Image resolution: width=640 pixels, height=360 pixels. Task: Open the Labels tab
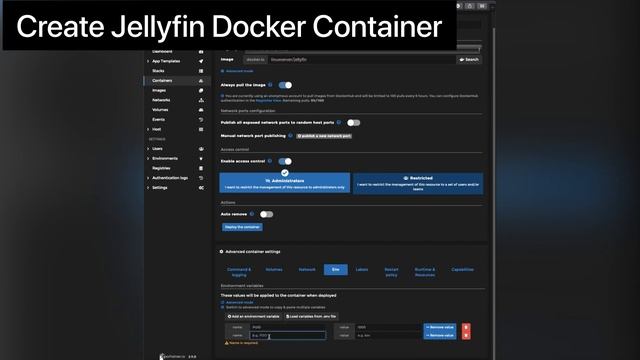pyautogui.click(x=362, y=270)
